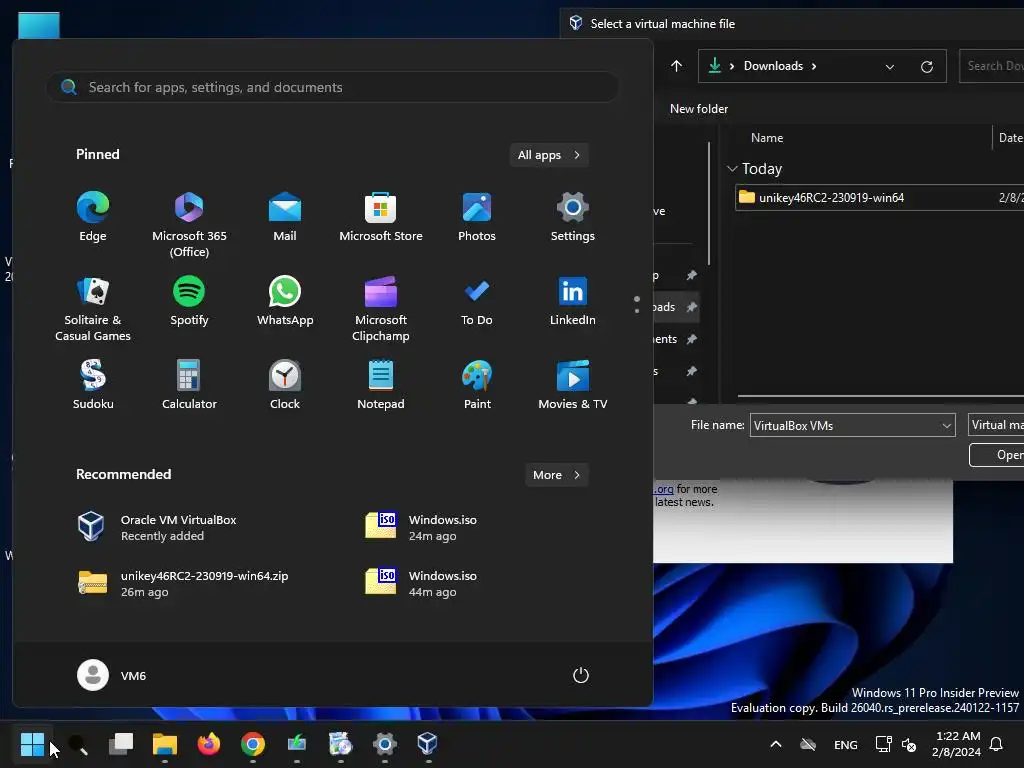Image resolution: width=1024 pixels, height=768 pixels.
Task: Open File name combo box dropdown
Action: click(946, 426)
